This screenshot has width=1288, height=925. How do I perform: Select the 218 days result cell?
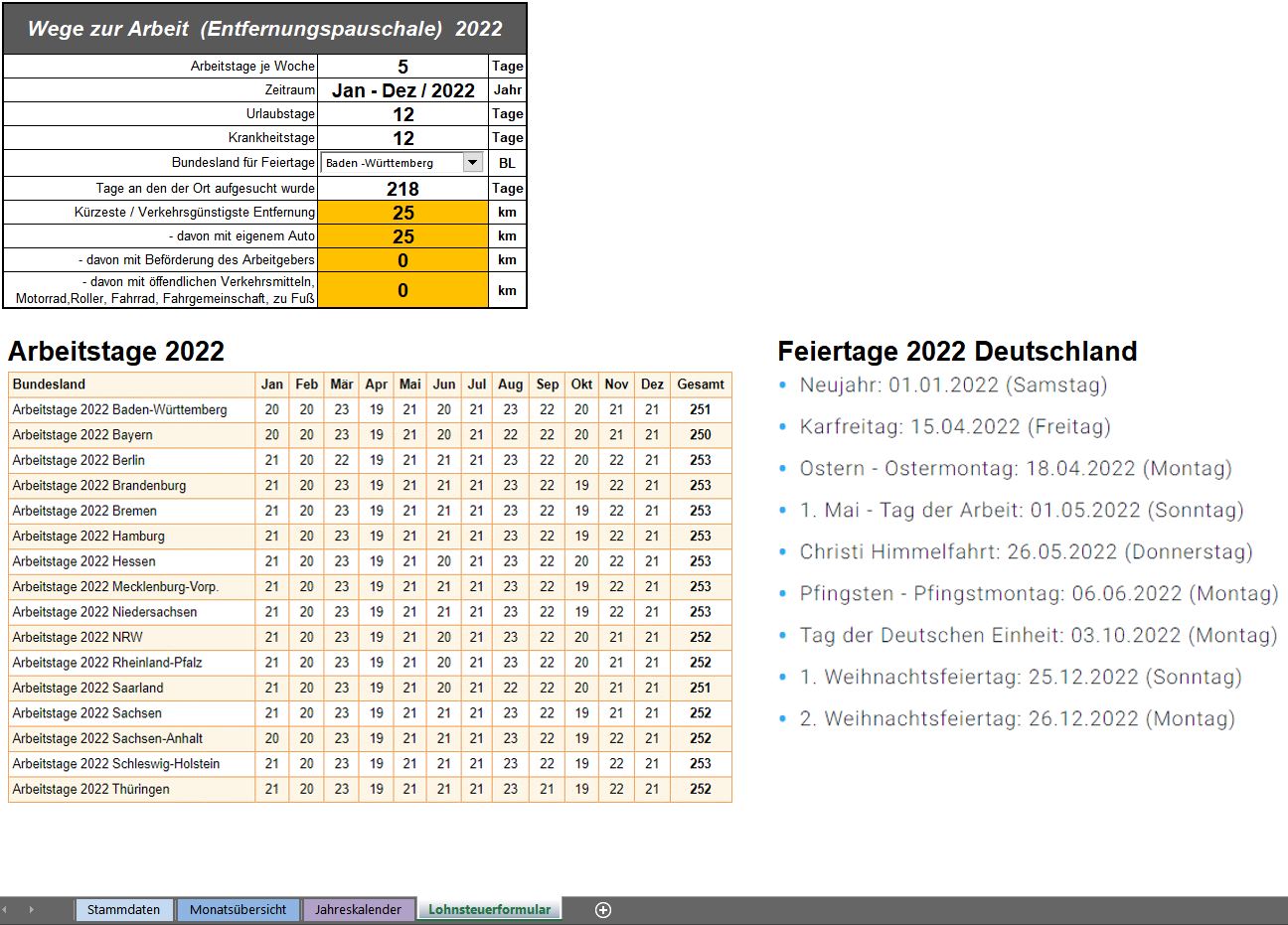click(402, 189)
